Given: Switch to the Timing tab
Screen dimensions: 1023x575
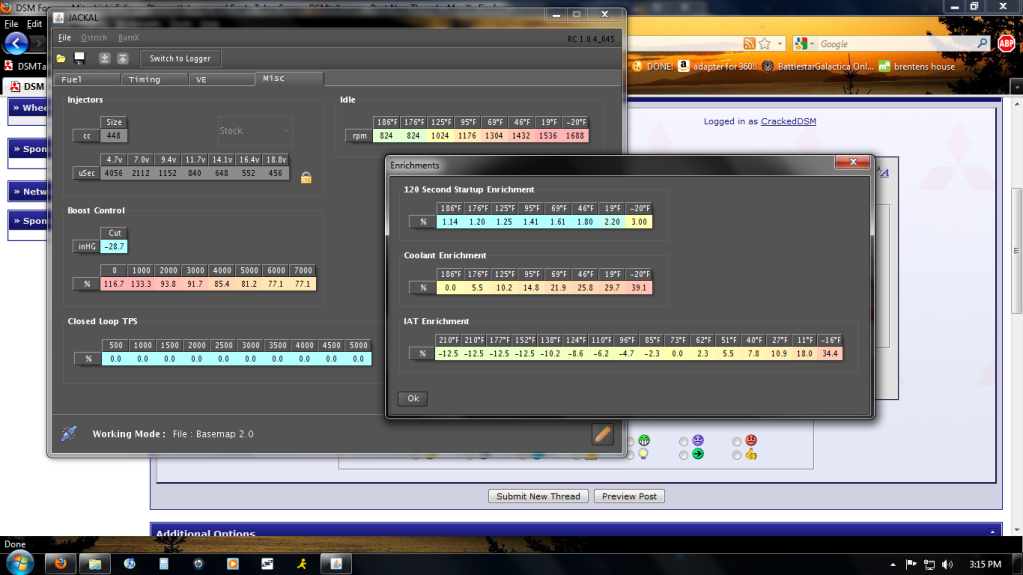Looking at the screenshot, I should [x=155, y=80].
